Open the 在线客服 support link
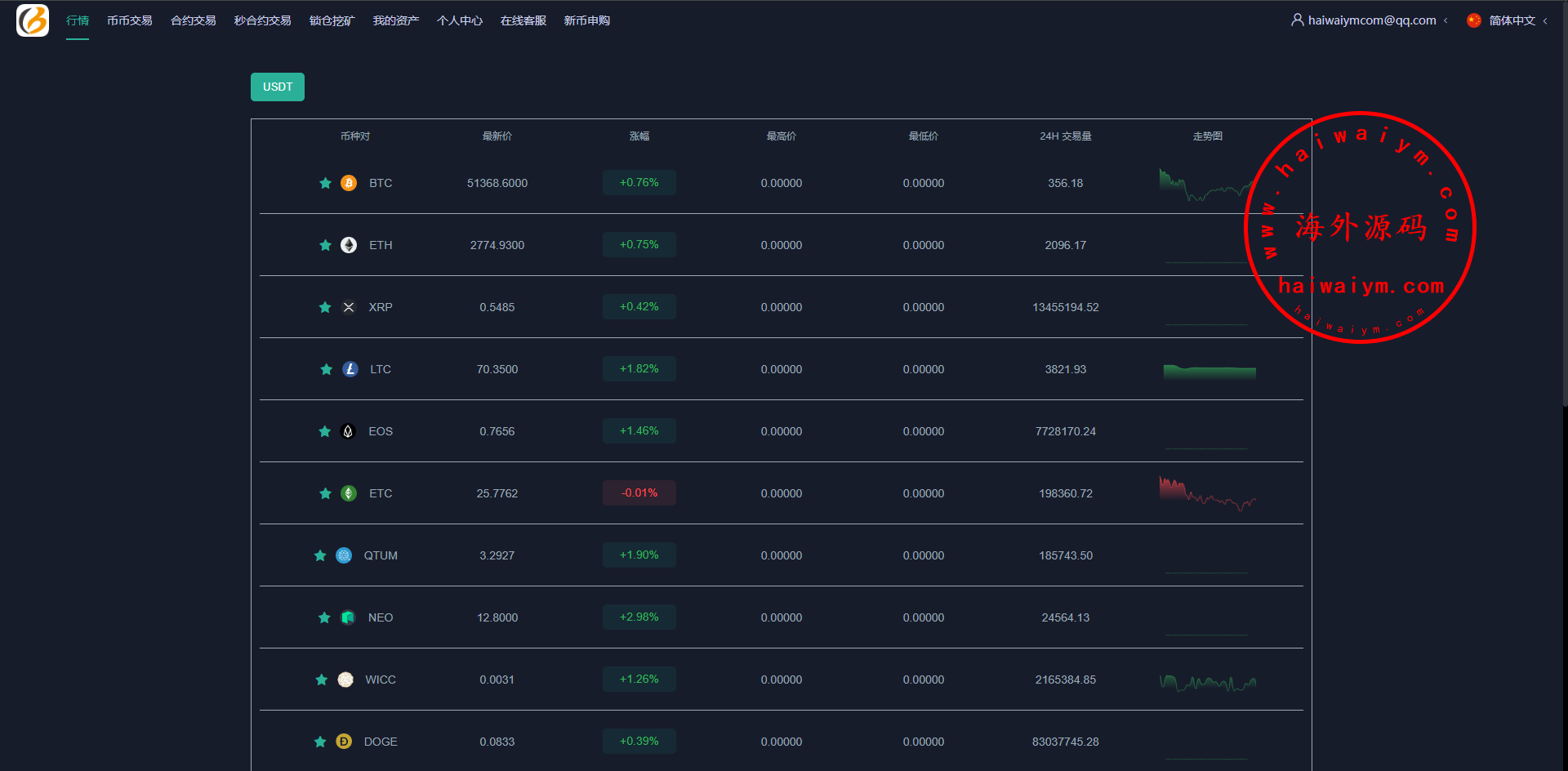 click(523, 20)
